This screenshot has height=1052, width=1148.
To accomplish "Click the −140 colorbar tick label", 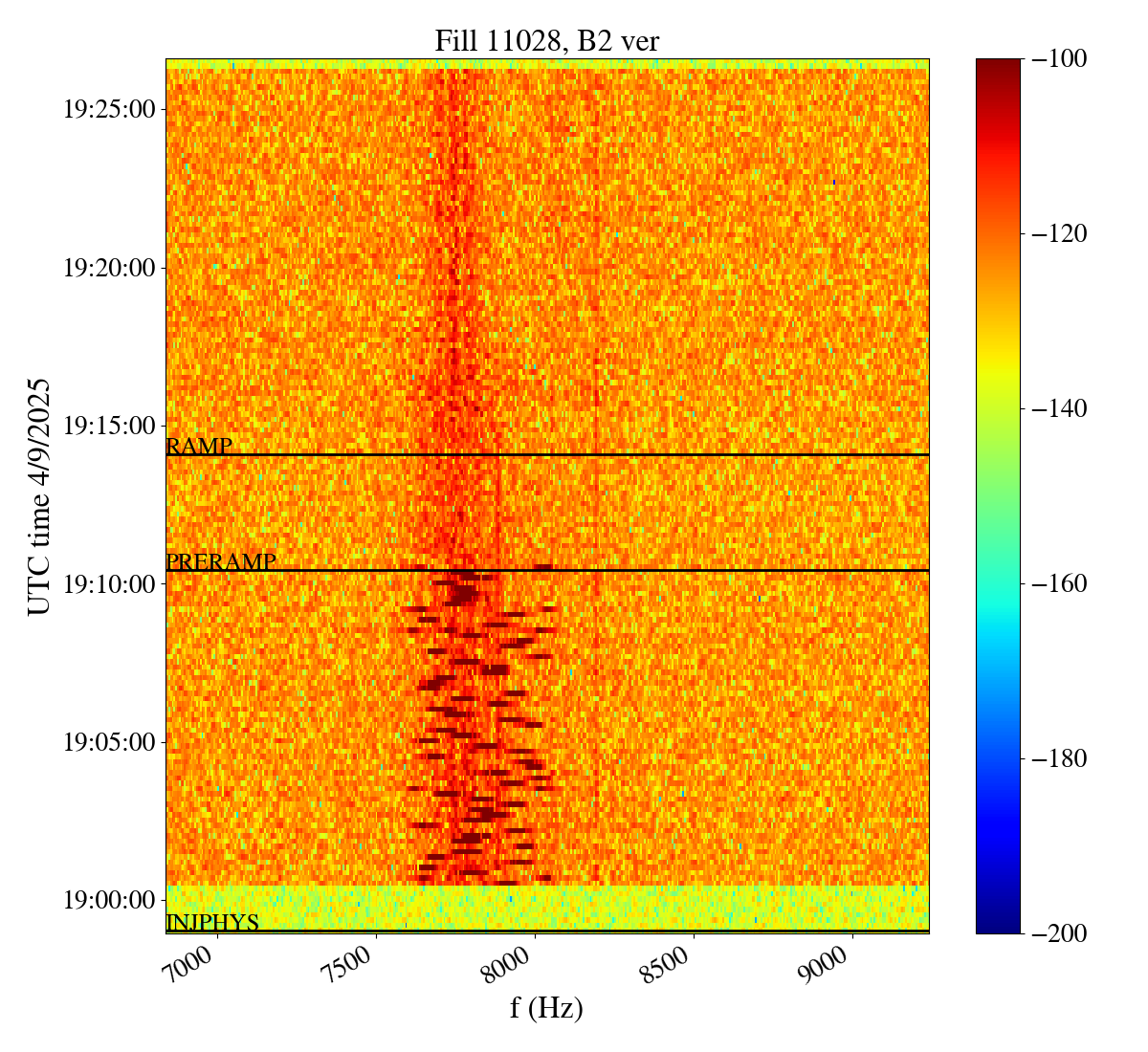I will [1059, 408].
